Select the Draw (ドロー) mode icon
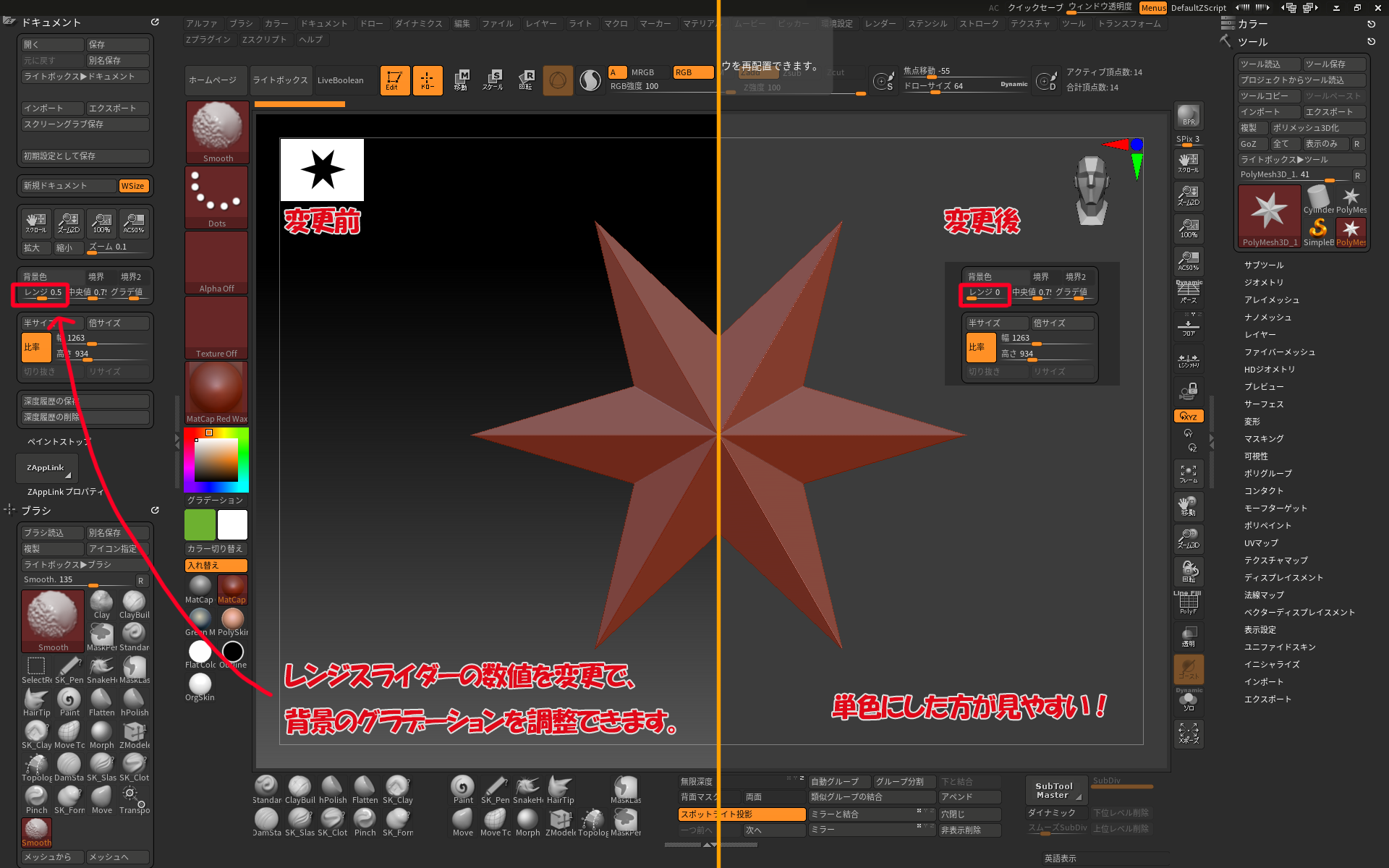Viewport: 1389px width, 868px height. click(x=427, y=80)
